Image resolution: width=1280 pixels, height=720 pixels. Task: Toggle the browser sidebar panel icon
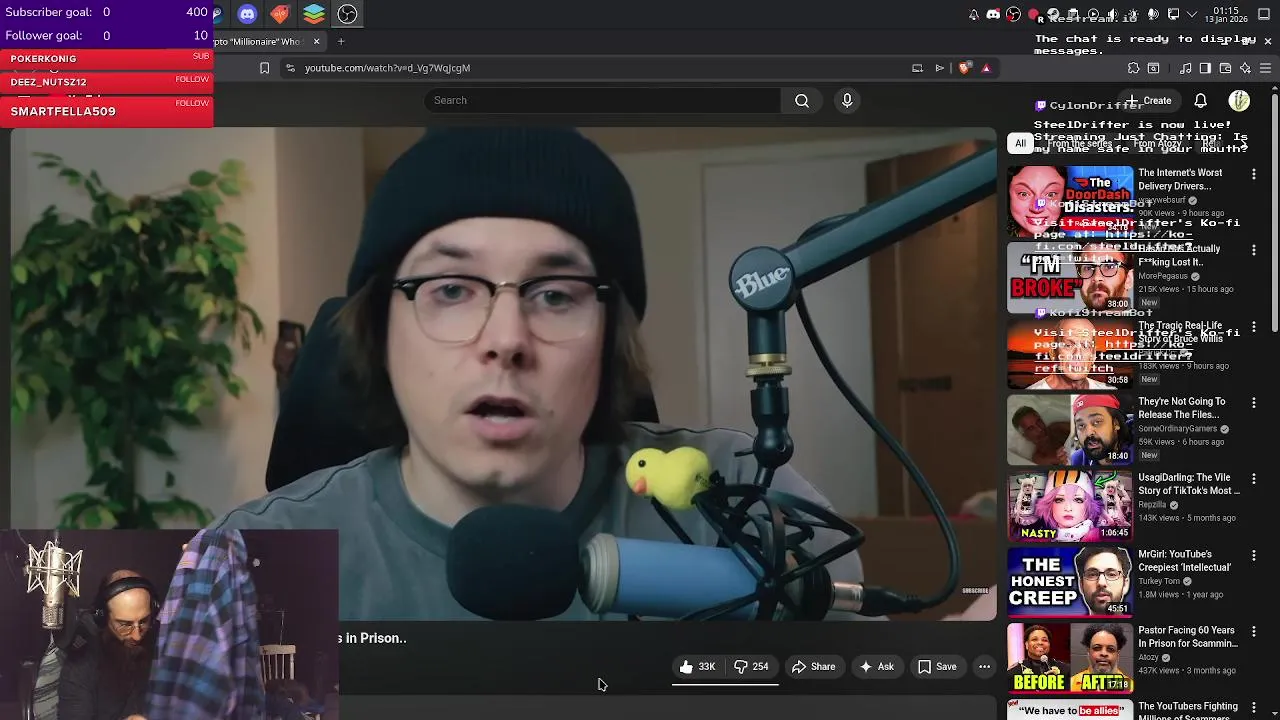[x=1205, y=68]
